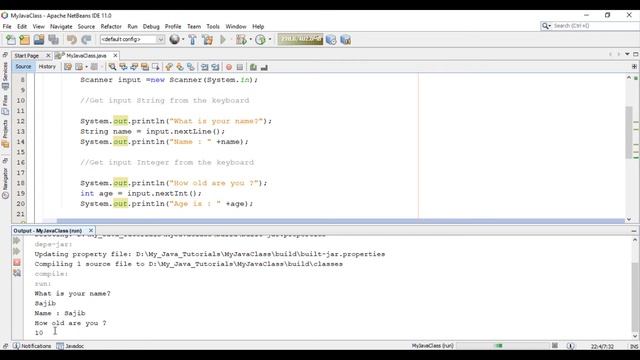The height and width of the screenshot is (360, 640).
Task: Click the New File toolbar icon
Action: [10, 40]
